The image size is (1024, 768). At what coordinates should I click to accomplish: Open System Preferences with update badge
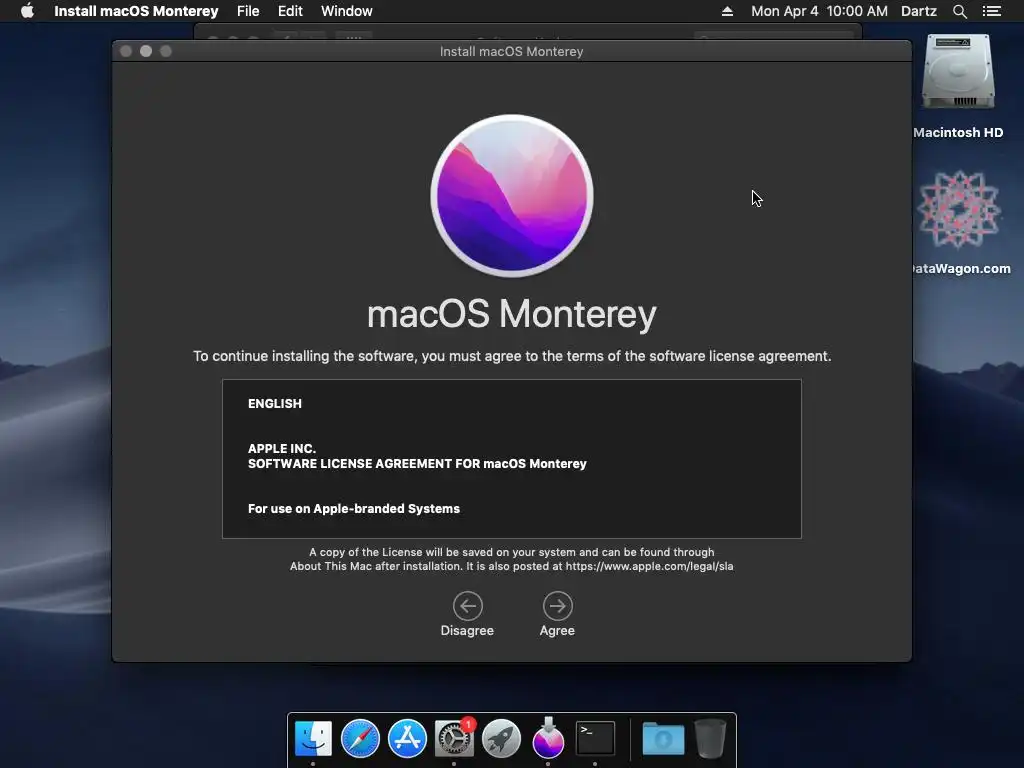click(454, 738)
